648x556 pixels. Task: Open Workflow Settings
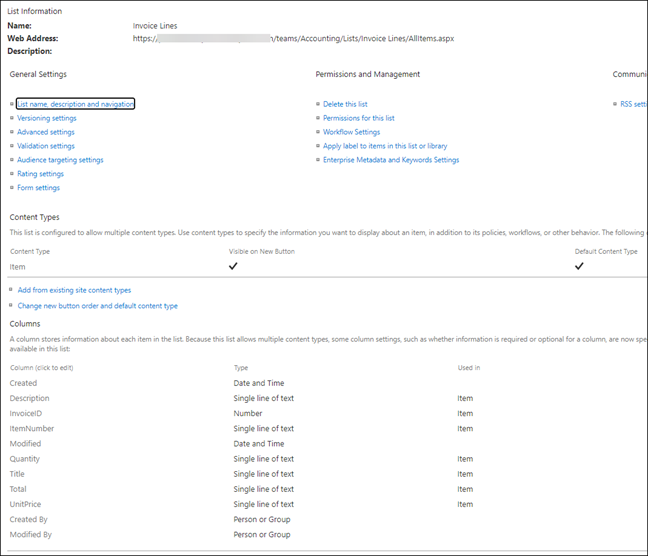[x=351, y=132]
